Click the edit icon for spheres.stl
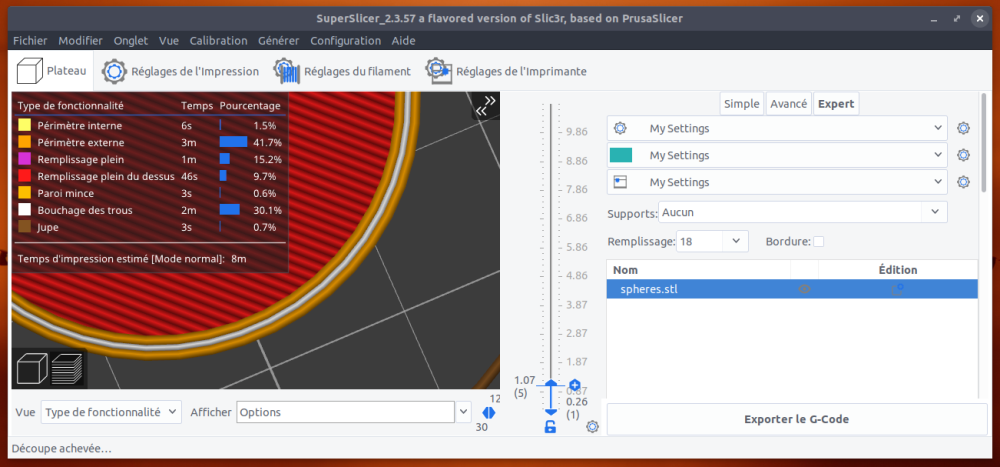This screenshot has height=467, width=1000. tap(897, 289)
